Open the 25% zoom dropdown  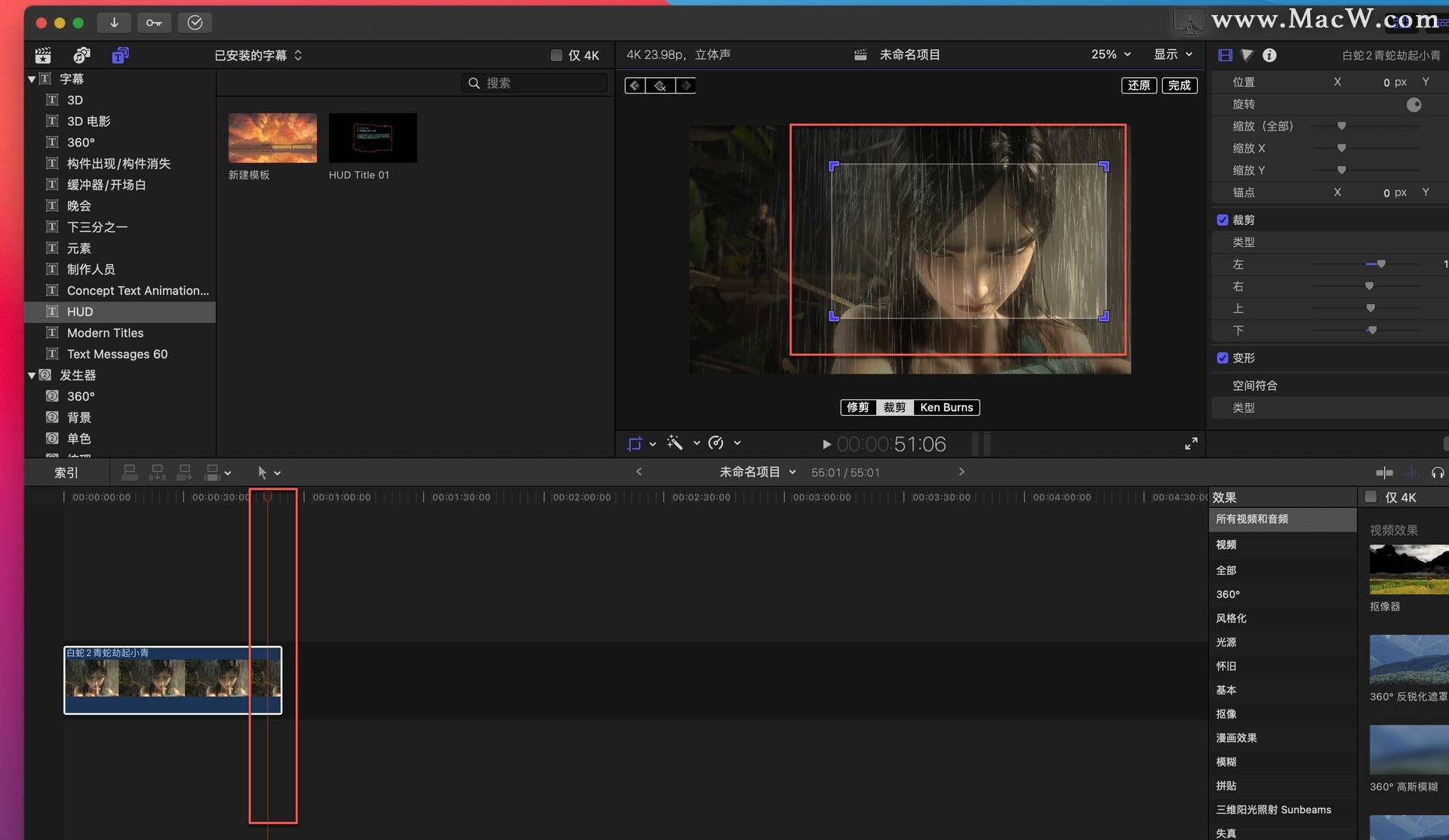click(x=1111, y=54)
